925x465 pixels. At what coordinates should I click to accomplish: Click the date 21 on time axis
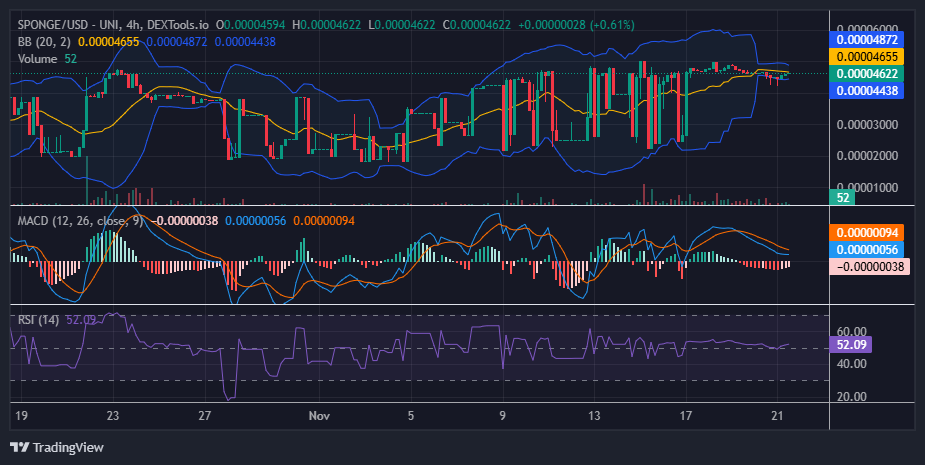point(777,415)
